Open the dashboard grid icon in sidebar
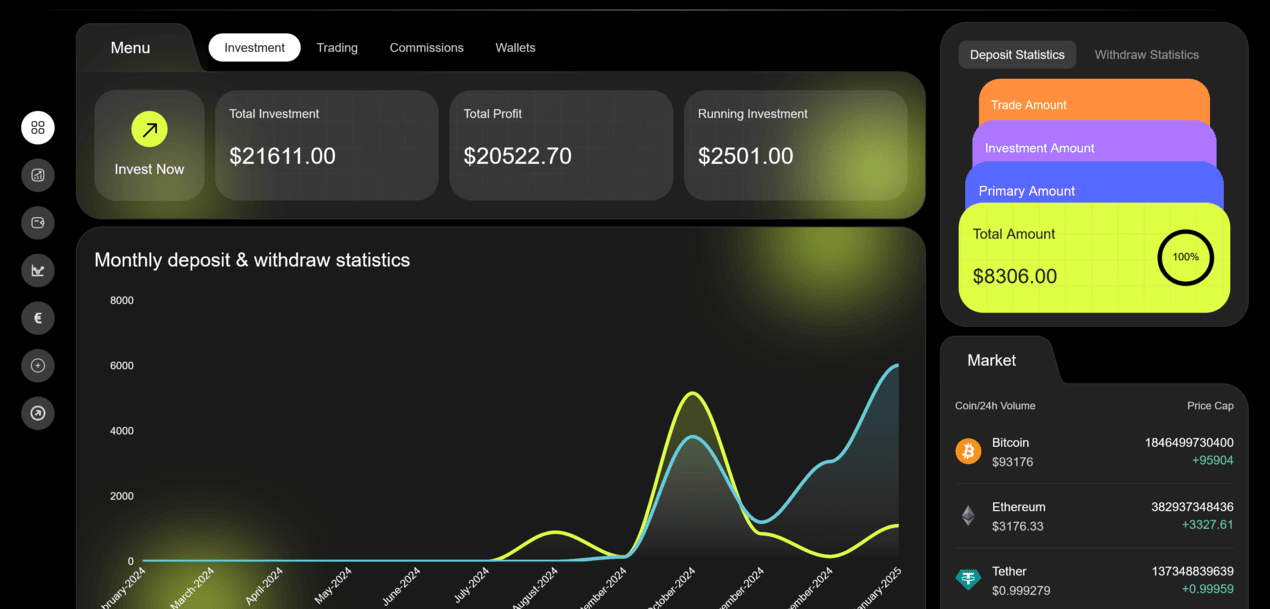This screenshot has width=1270, height=609. [38, 128]
